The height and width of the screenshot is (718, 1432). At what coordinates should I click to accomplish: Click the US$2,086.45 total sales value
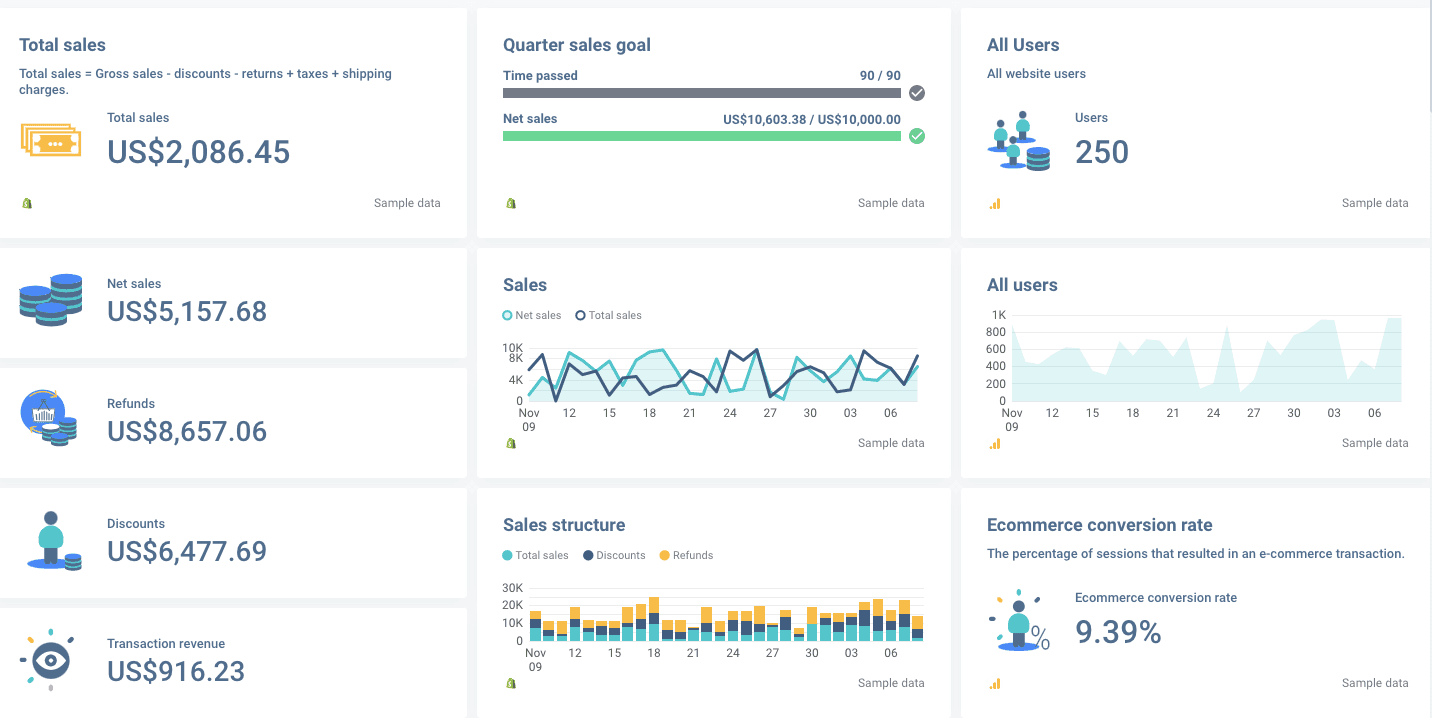[198, 152]
